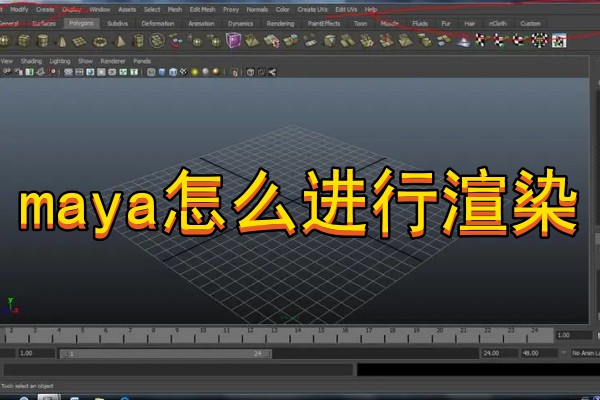Open the Show panel menu
The image size is (600, 400).
click(x=85, y=61)
